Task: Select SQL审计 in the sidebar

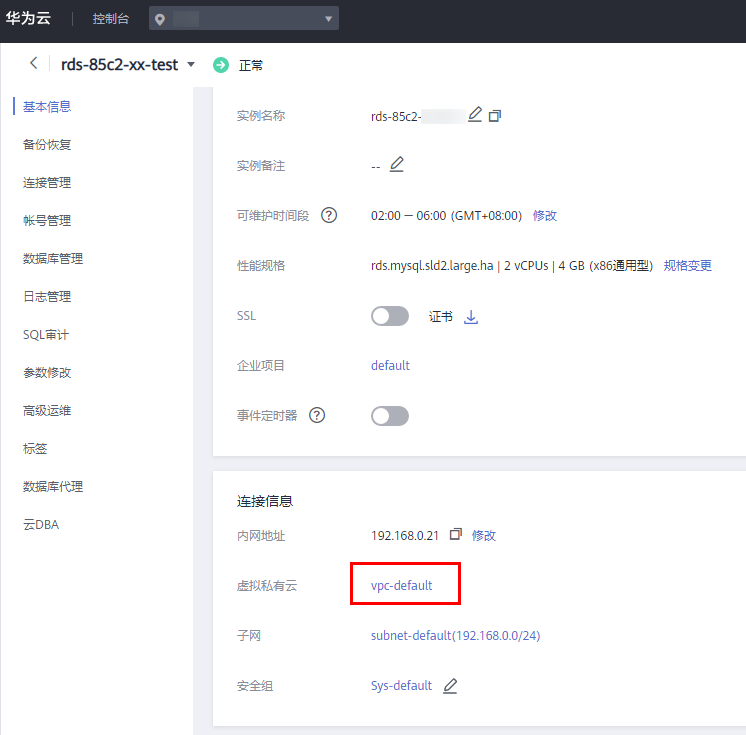Action: pos(46,334)
